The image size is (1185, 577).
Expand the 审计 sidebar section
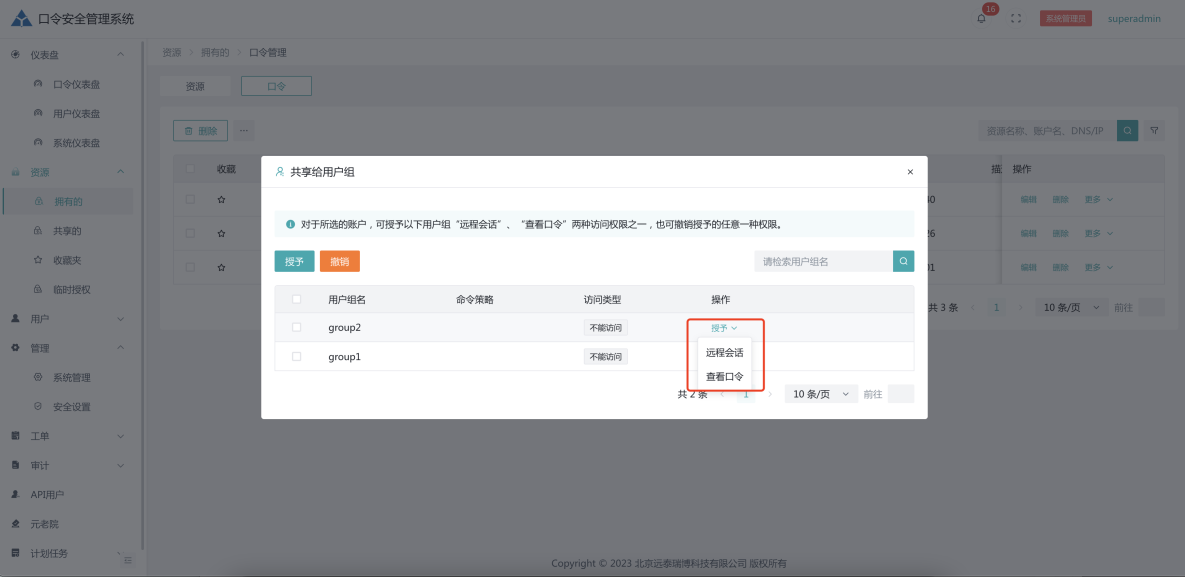66,465
